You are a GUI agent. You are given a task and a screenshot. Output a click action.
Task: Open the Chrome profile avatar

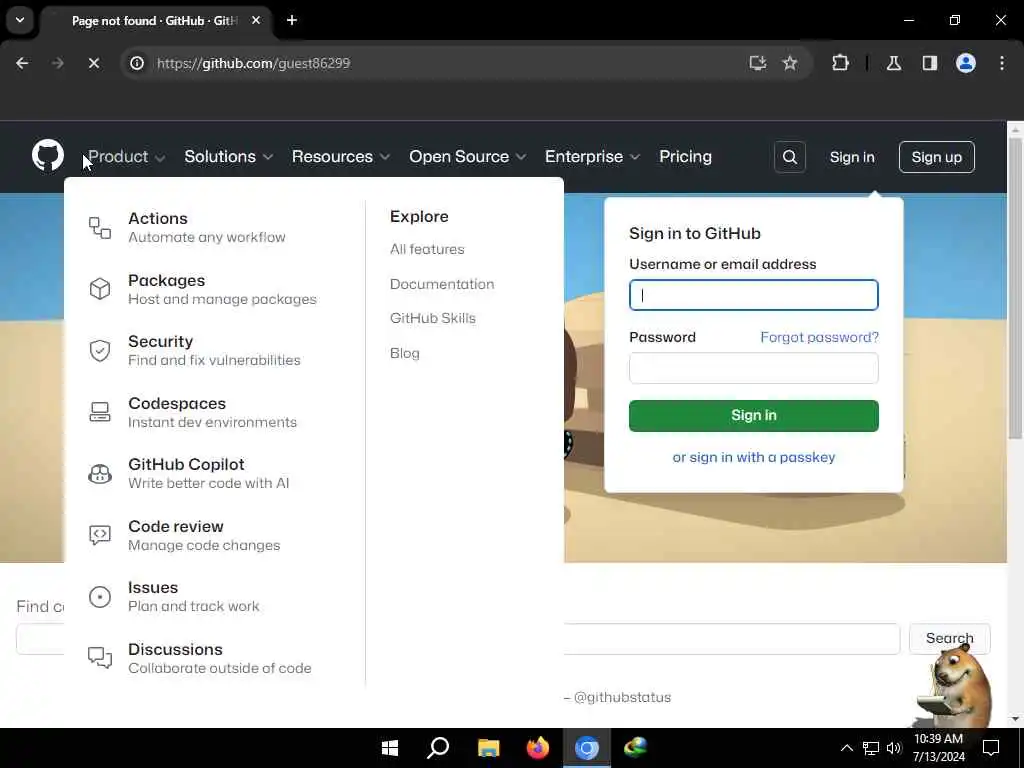[x=966, y=63]
